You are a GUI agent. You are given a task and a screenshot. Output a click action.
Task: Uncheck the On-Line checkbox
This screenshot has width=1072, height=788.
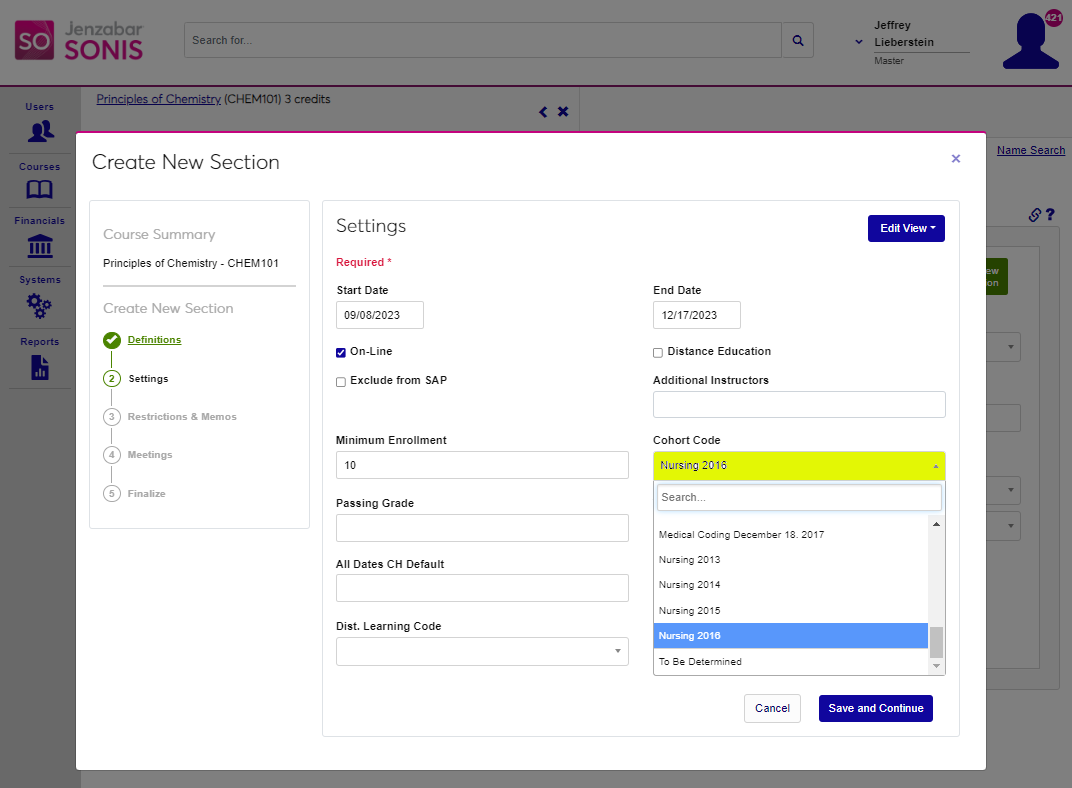pos(341,353)
